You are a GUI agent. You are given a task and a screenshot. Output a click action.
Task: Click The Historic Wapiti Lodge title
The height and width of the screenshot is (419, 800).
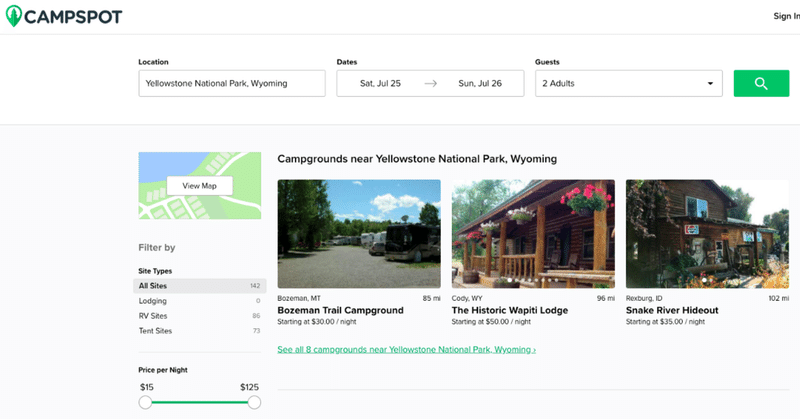510,310
